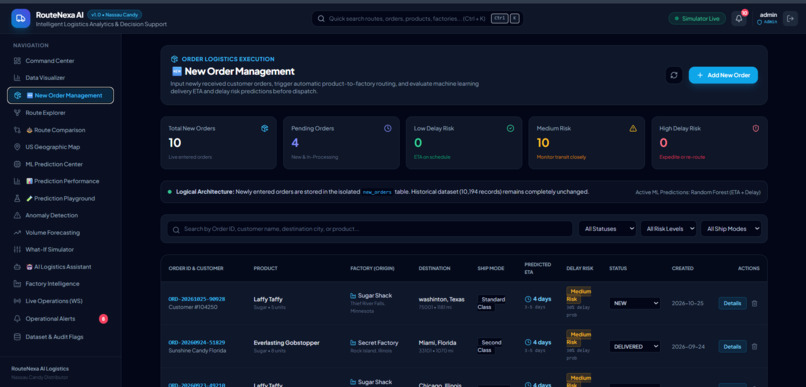Click the Miami, Florida destination cell

click(437, 343)
